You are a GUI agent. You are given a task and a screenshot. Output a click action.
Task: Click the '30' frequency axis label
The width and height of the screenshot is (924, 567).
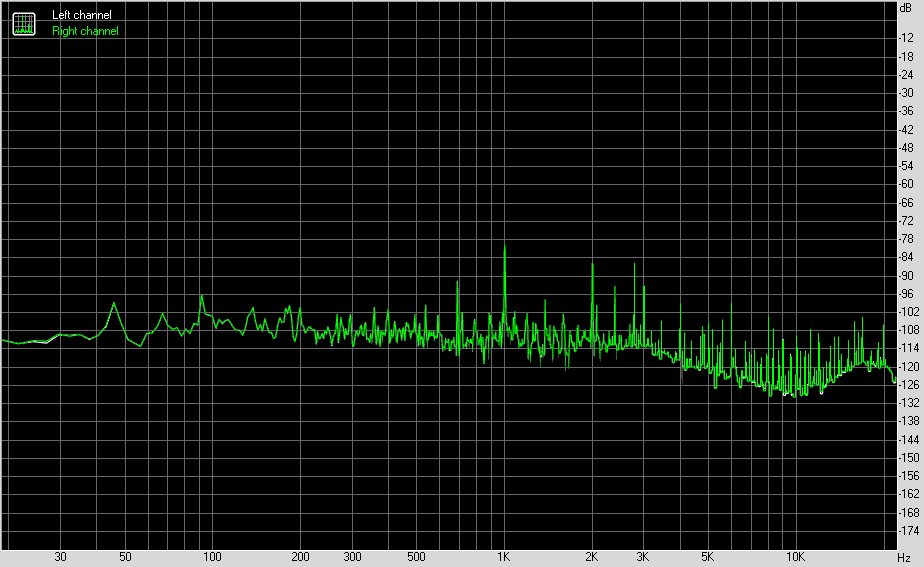coord(60,557)
